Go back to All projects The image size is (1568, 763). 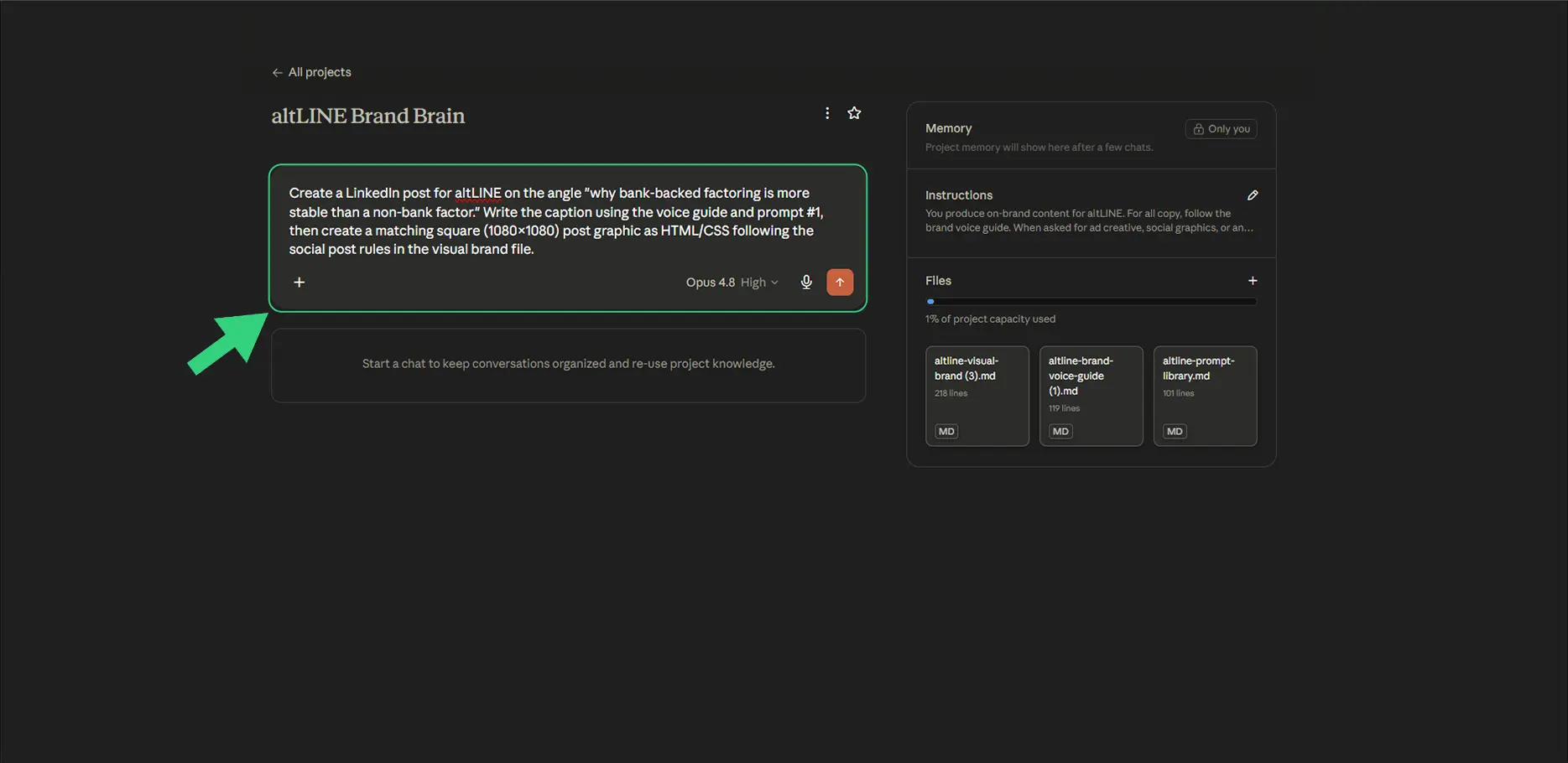pos(311,72)
